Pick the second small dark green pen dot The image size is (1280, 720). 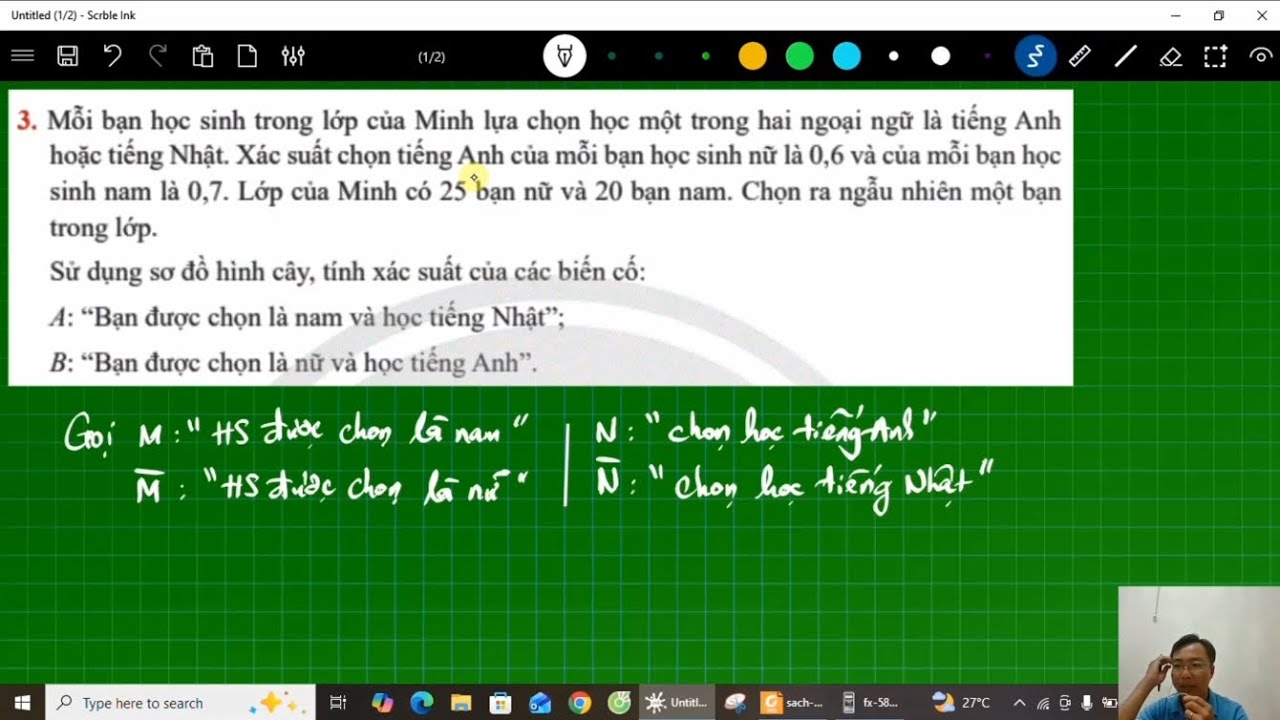659,56
